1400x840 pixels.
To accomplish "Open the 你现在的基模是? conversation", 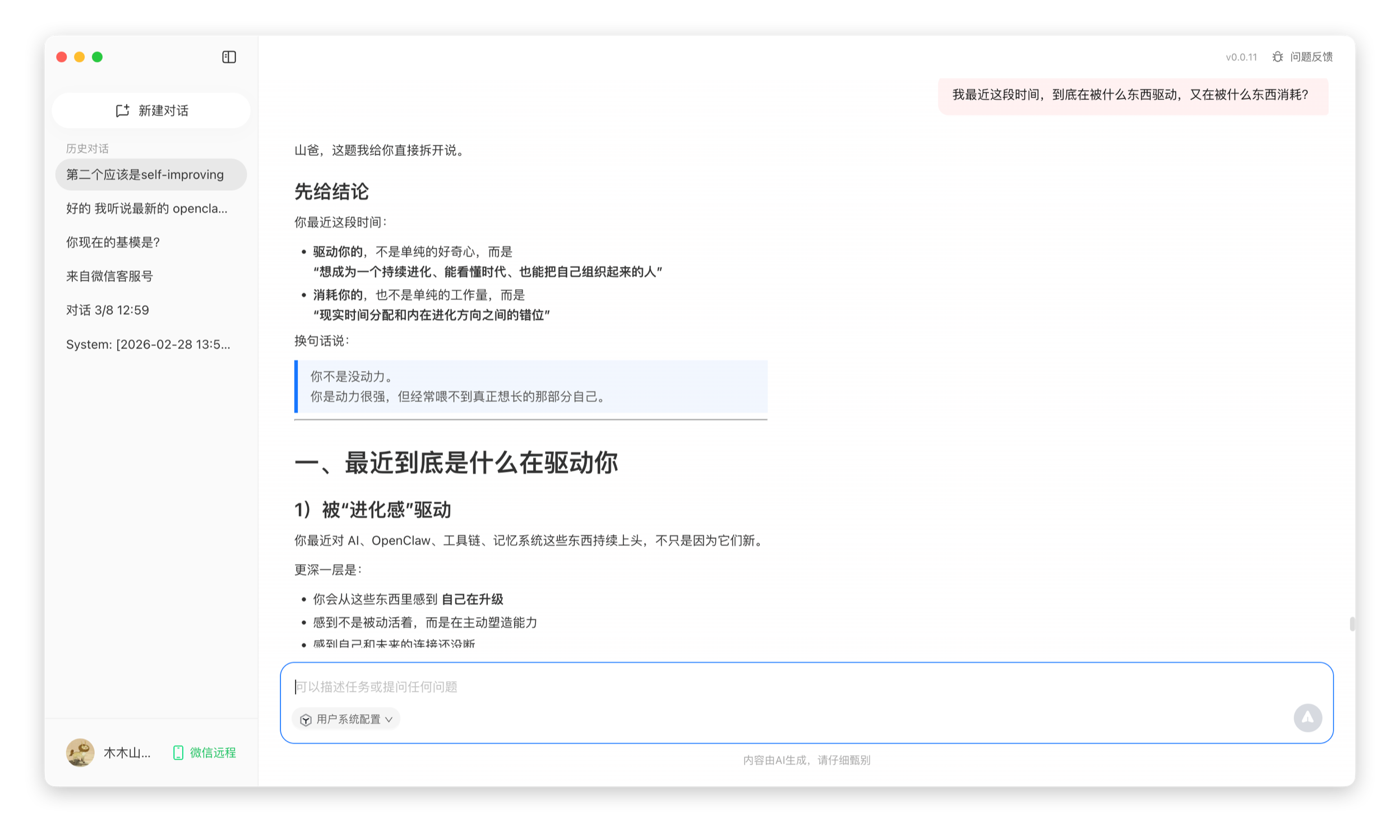I will 113,243.
